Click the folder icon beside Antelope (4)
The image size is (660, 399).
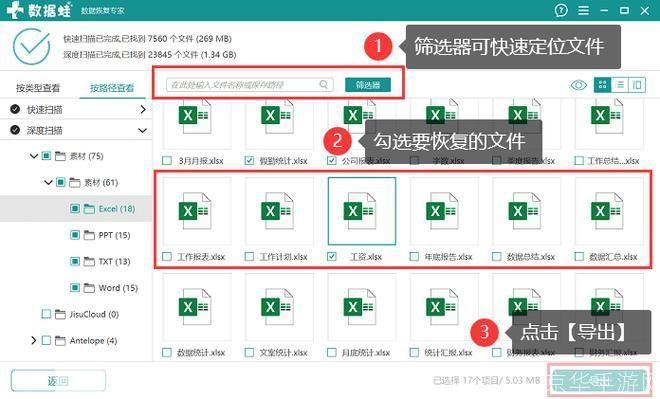click(x=61, y=340)
